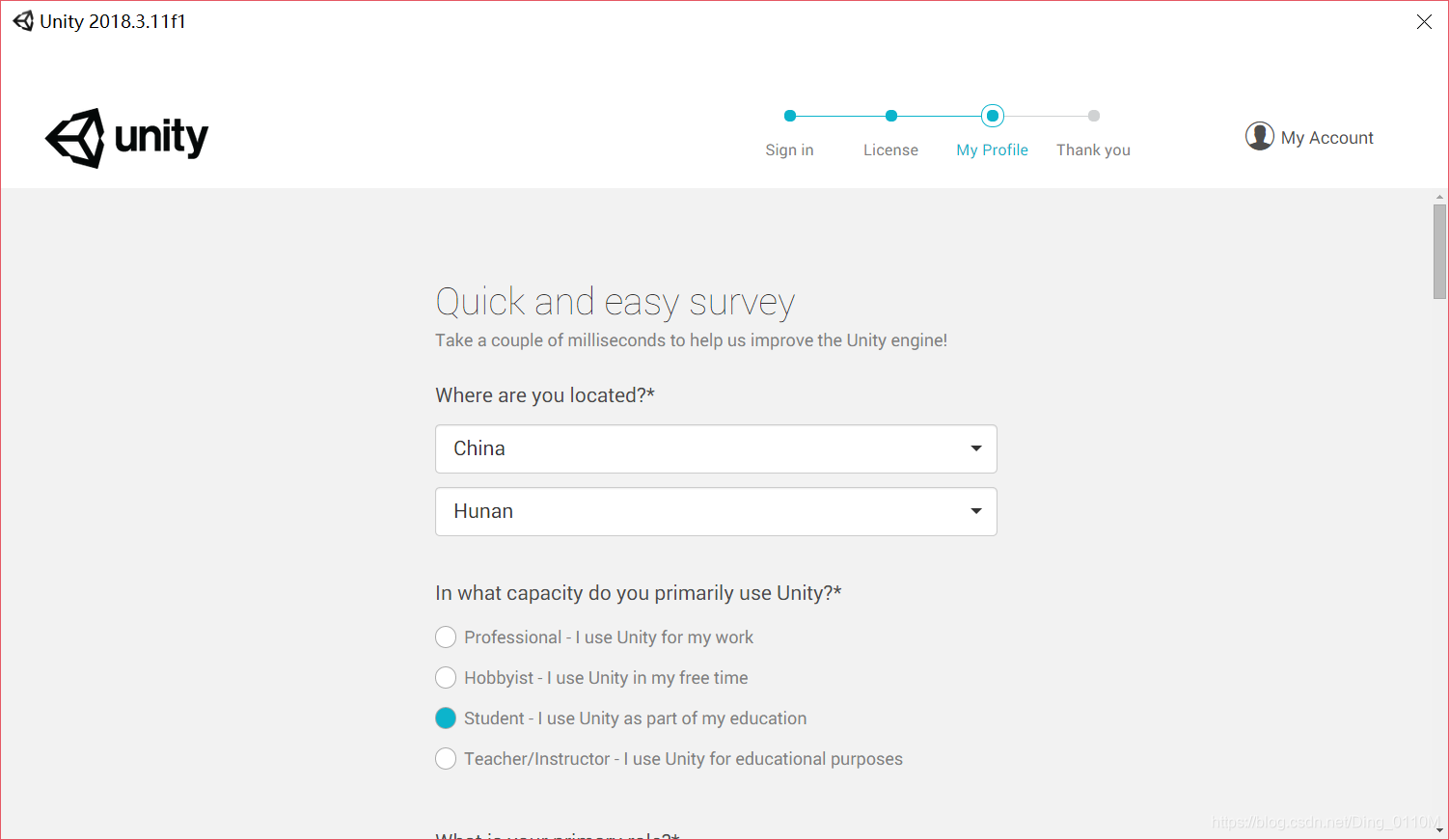
Task: Select Teacher/Instructor radio option
Action: (x=446, y=759)
